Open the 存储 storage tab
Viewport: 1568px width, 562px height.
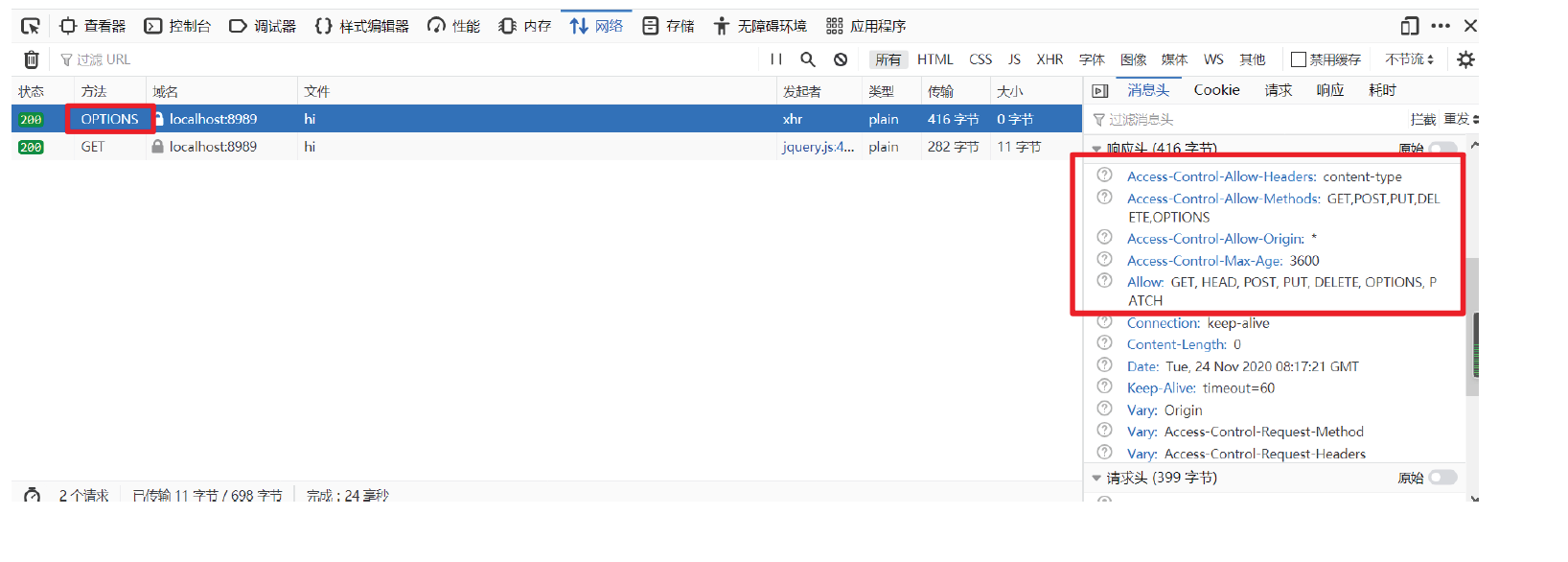pos(668,26)
